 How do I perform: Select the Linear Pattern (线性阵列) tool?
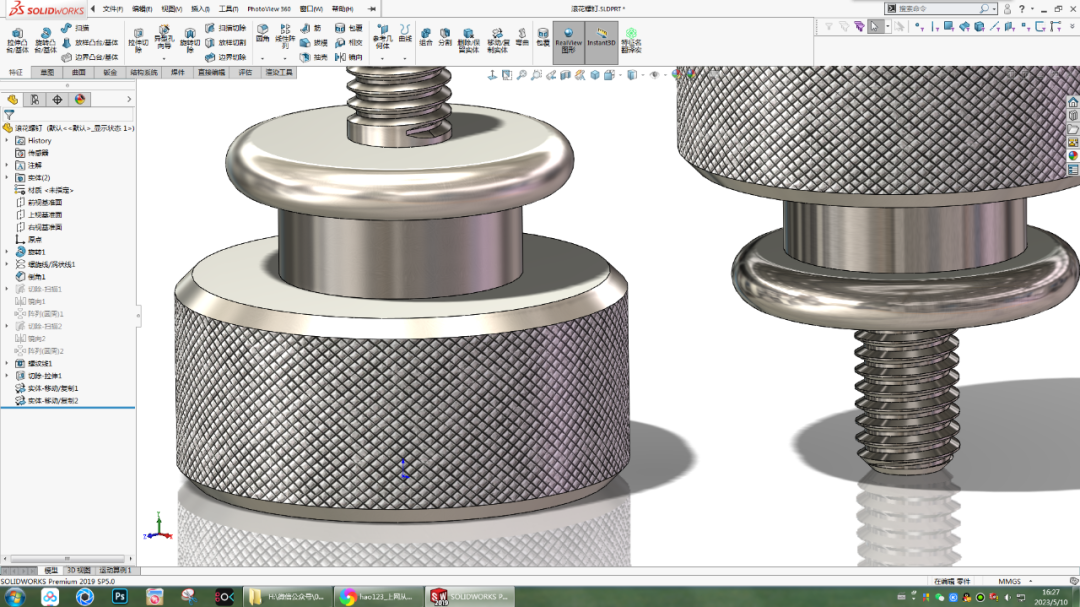click(x=285, y=37)
